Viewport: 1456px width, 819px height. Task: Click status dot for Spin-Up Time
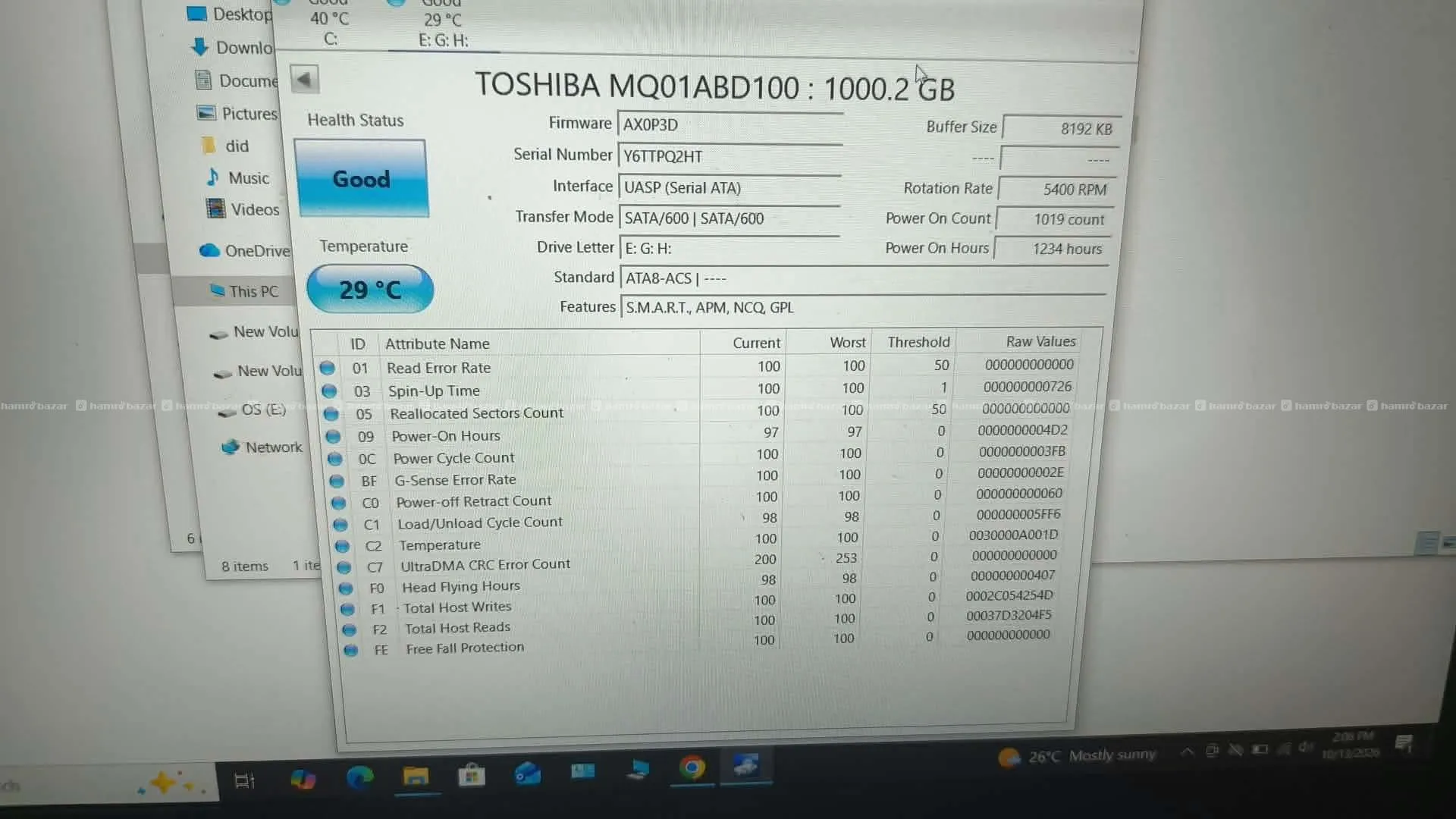328,391
